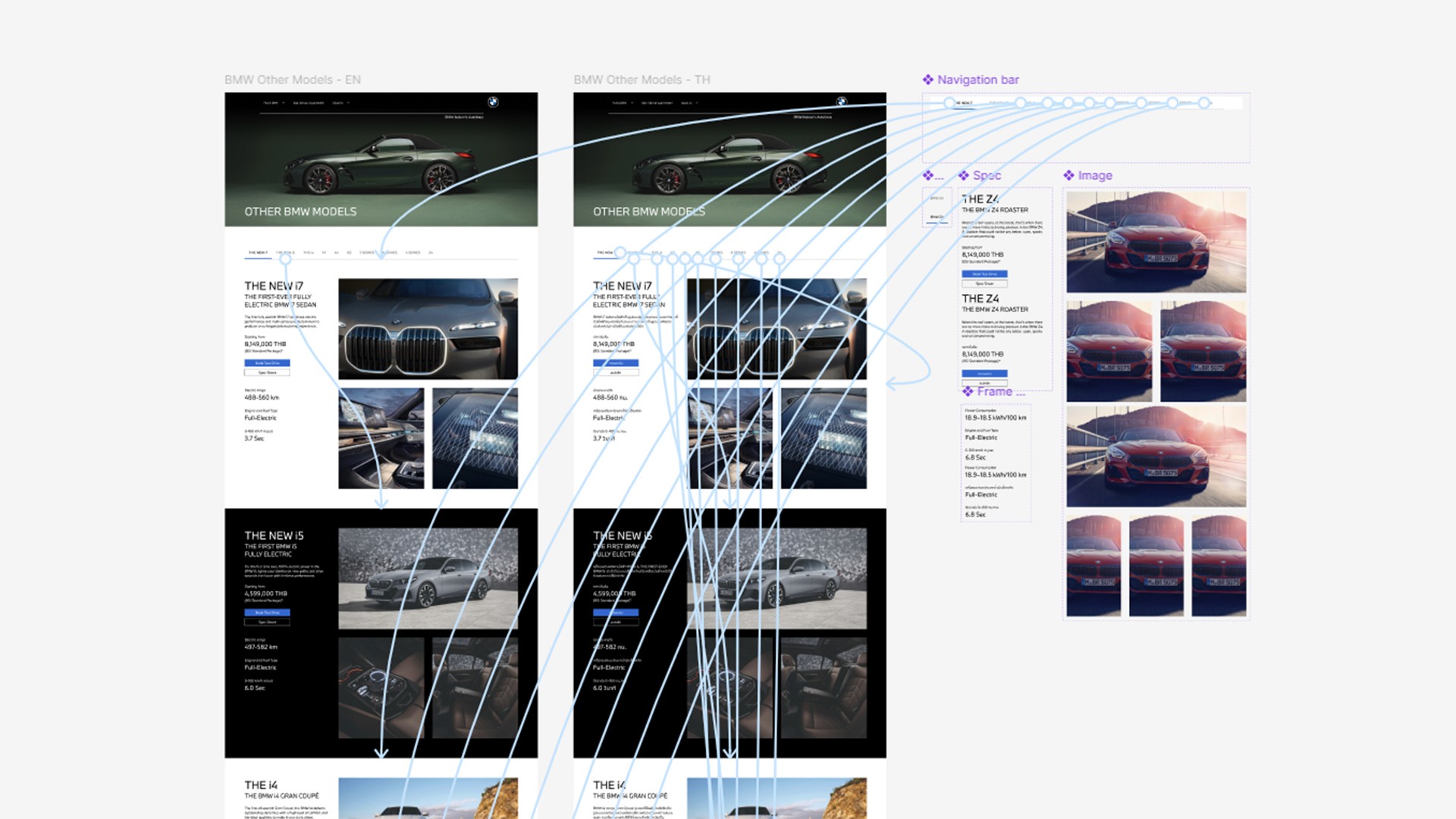Click the BMW logo in the EN frame
Viewport: 1456px width, 819px height.
(493, 102)
